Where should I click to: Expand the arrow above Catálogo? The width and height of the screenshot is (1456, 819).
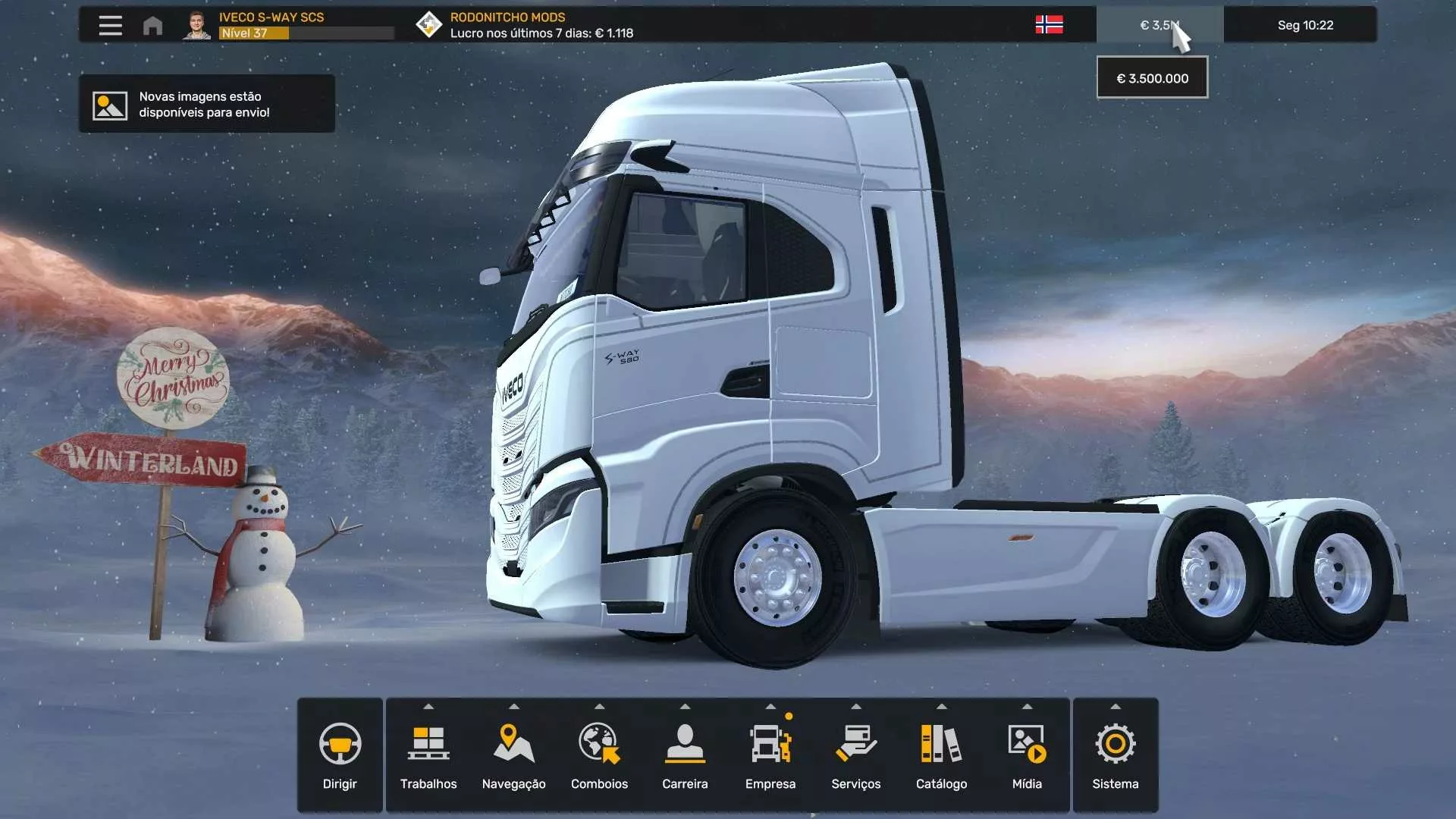tap(941, 707)
